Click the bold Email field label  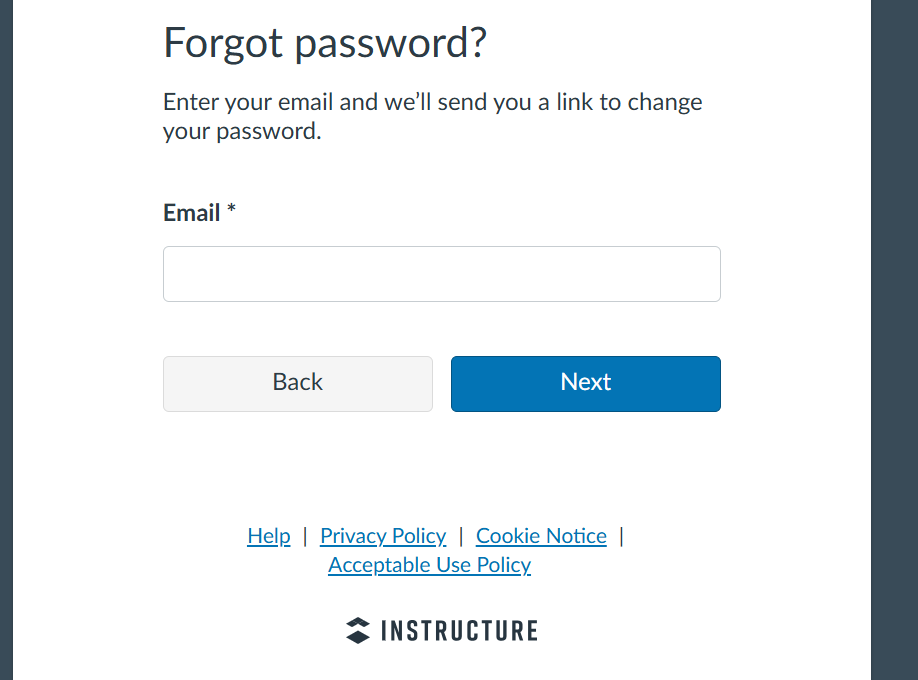click(x=191, y=213)
